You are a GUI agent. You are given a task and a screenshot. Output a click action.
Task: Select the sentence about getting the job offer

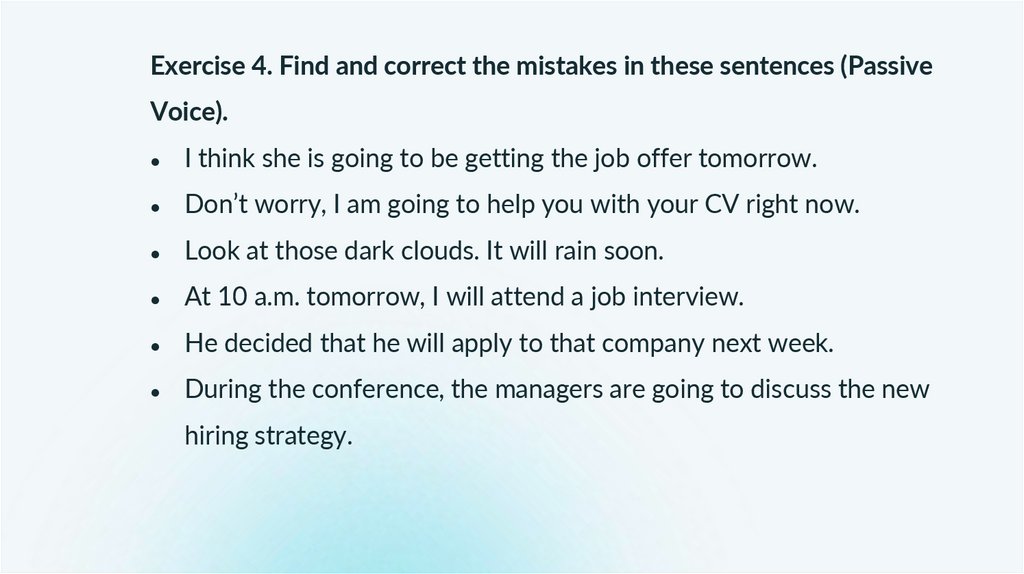coord(500,159)
